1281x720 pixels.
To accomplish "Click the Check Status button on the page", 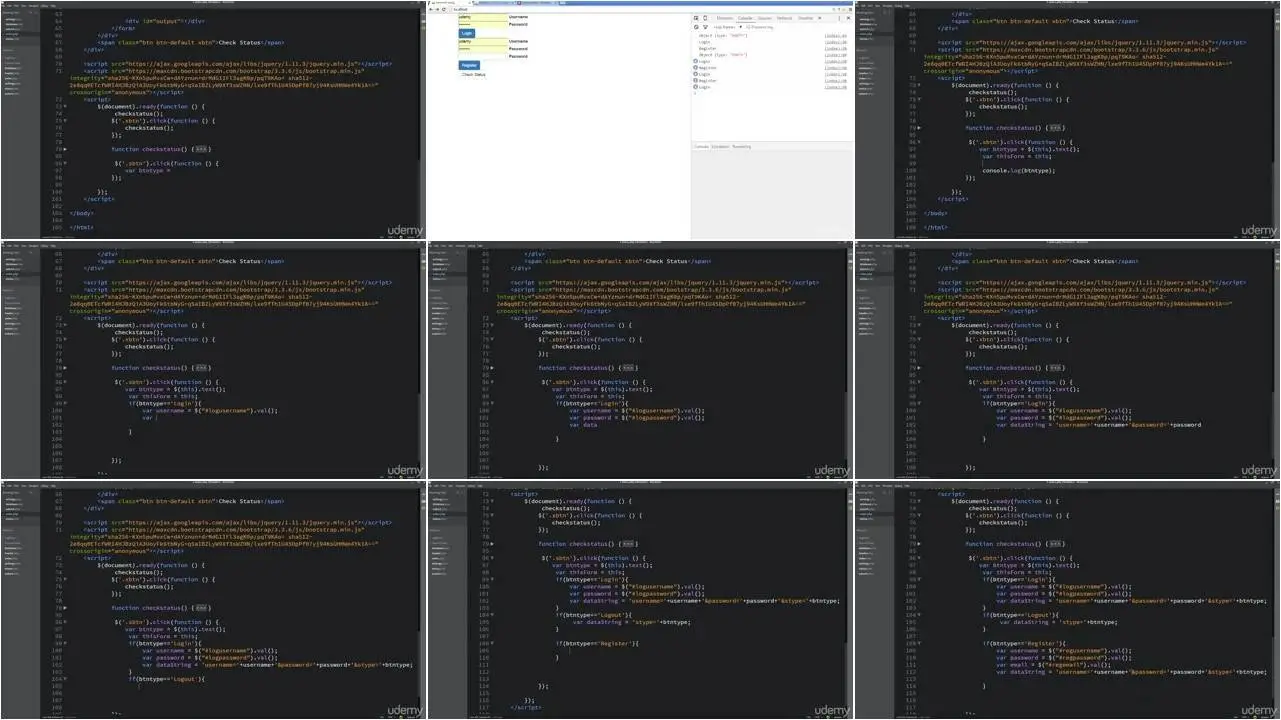I will click(x=473, y=75).
